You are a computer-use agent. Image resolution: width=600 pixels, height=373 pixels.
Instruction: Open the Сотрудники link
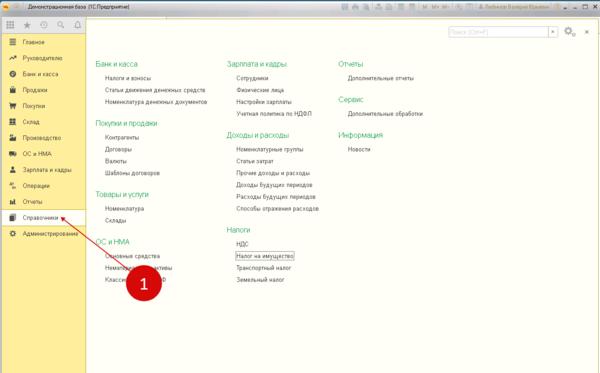(252, 78)
